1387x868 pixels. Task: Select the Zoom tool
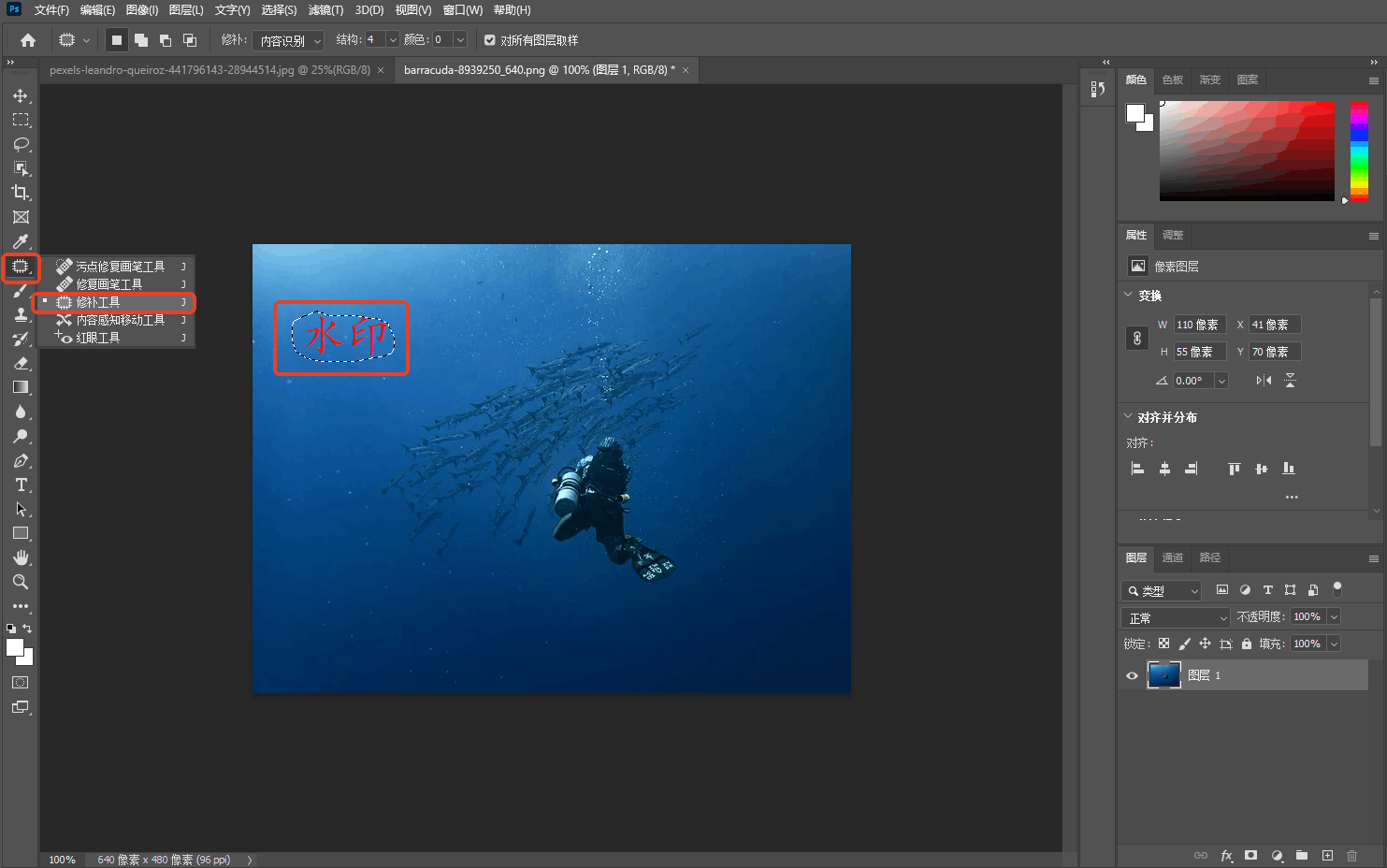pos(21,582)
